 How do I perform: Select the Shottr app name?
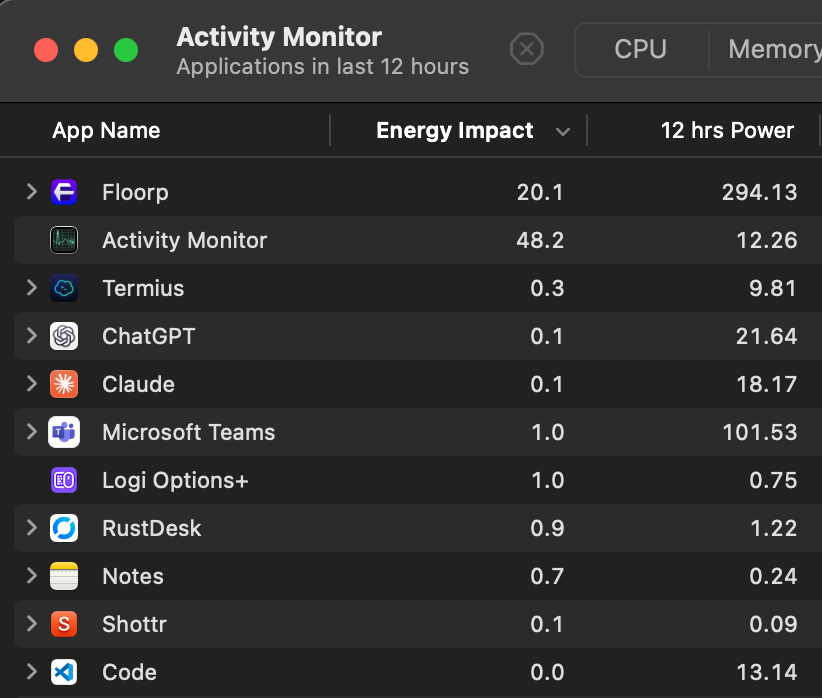point(134,625)
